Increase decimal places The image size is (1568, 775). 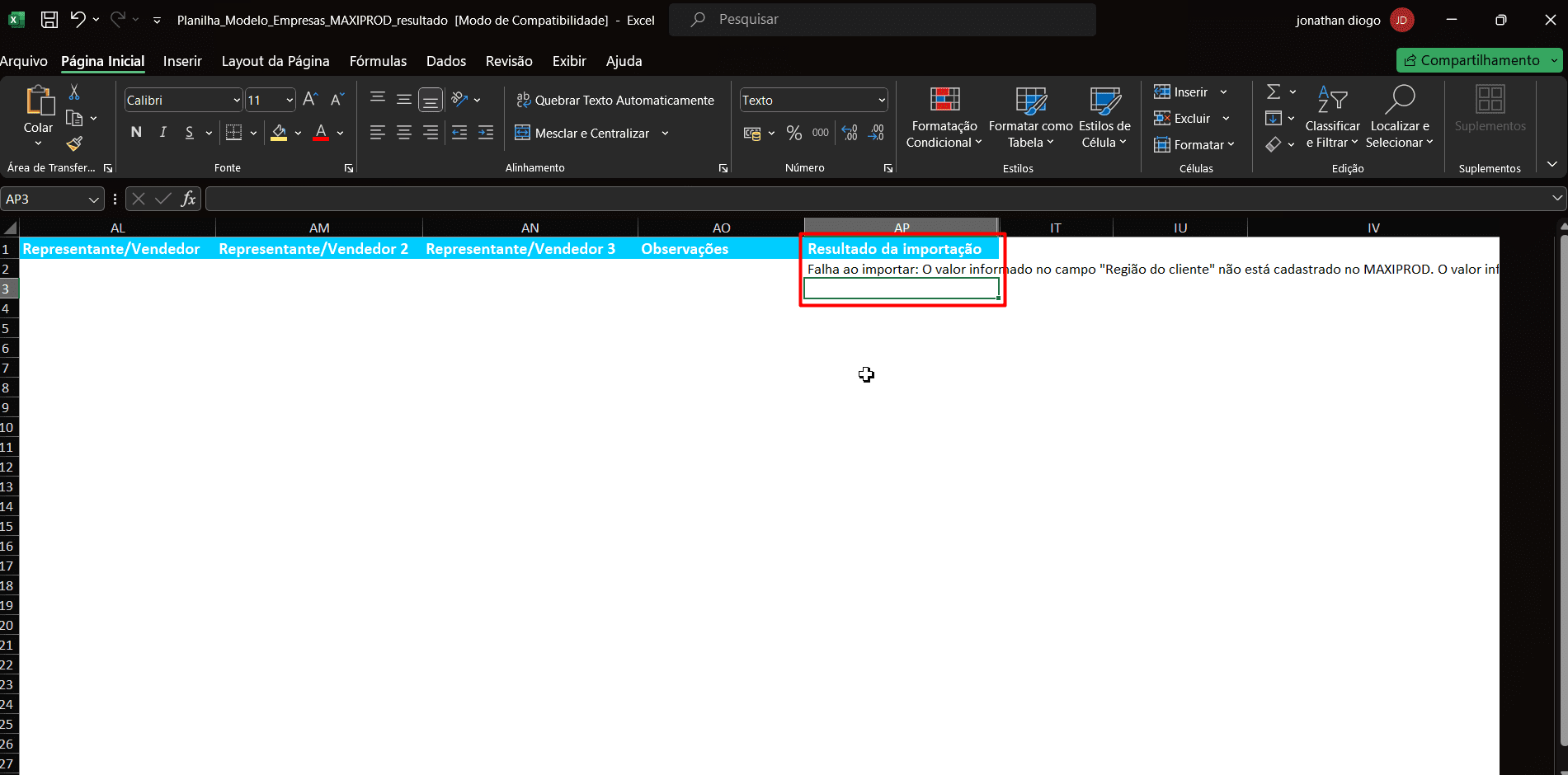pyautogui.click(x=850, y=133)
